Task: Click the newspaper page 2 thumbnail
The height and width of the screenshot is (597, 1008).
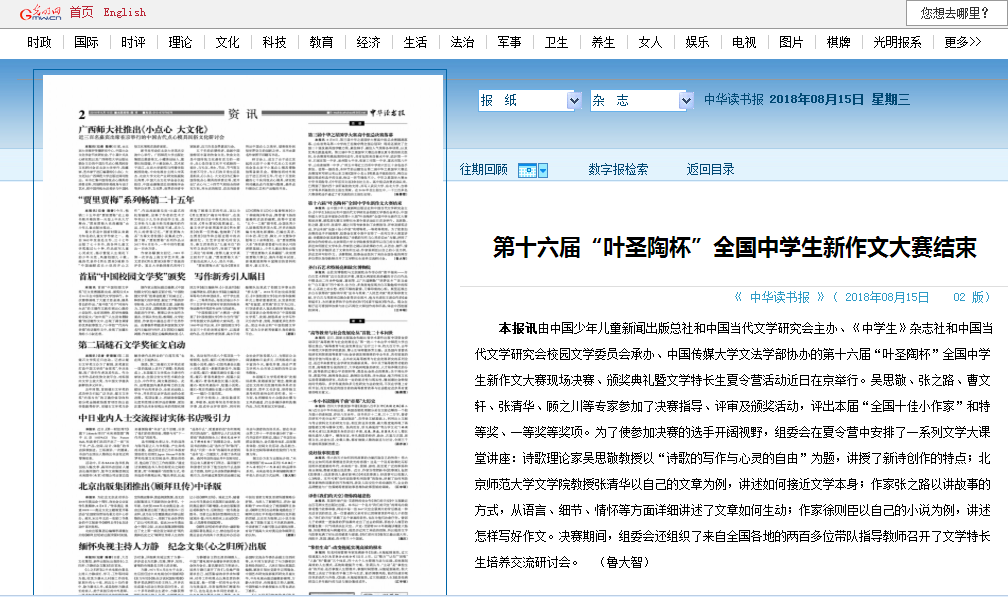Action: pyautogui.click(x=244, y=335)
